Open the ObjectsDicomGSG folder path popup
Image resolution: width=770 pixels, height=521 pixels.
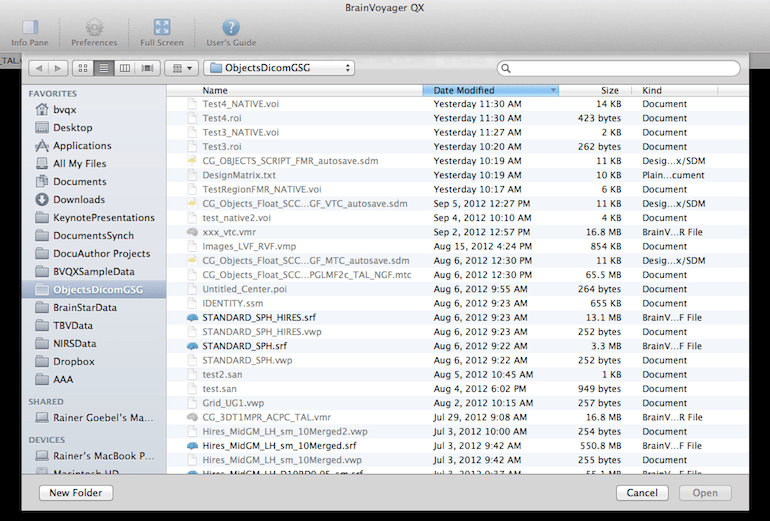coord(279,68)
